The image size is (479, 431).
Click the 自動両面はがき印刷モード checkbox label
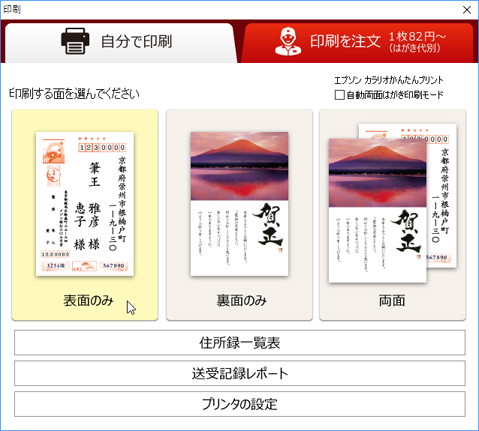[395, 95]
